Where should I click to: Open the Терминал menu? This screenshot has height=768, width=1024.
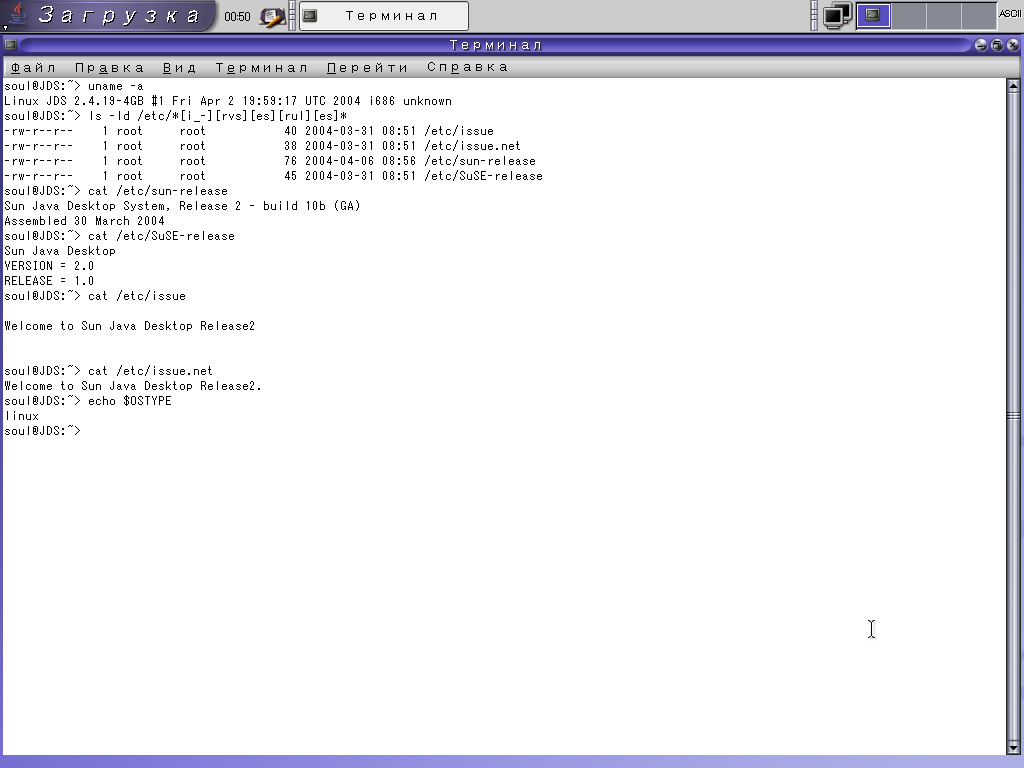pos(261,67)
